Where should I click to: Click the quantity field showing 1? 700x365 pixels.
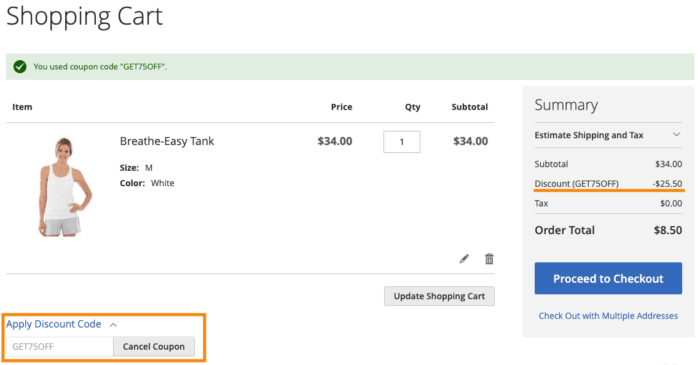click(x=402, y=142)
